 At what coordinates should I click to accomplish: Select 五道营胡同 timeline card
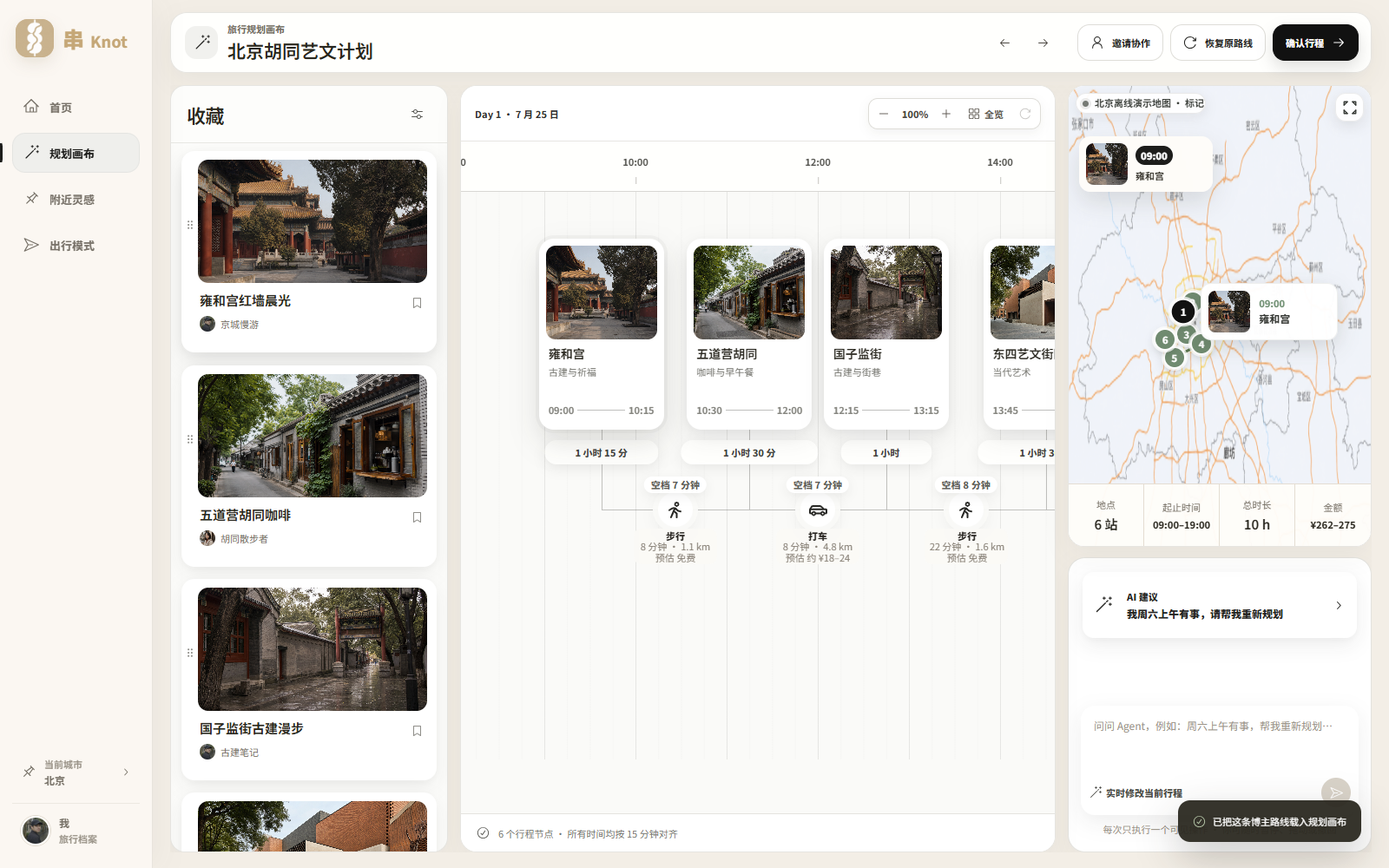[749, 334]
